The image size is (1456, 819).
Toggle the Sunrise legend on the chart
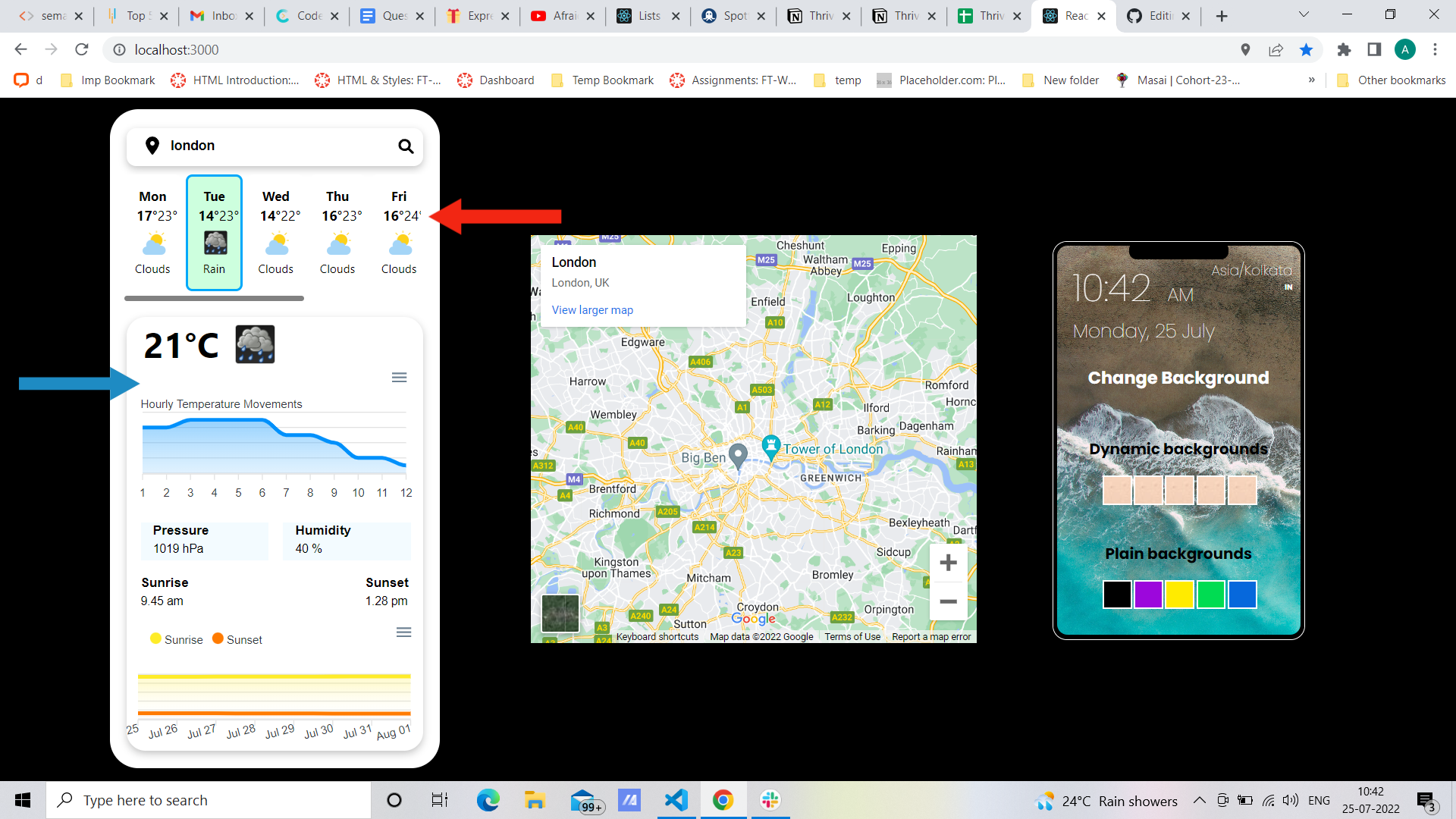click(176, 639)
